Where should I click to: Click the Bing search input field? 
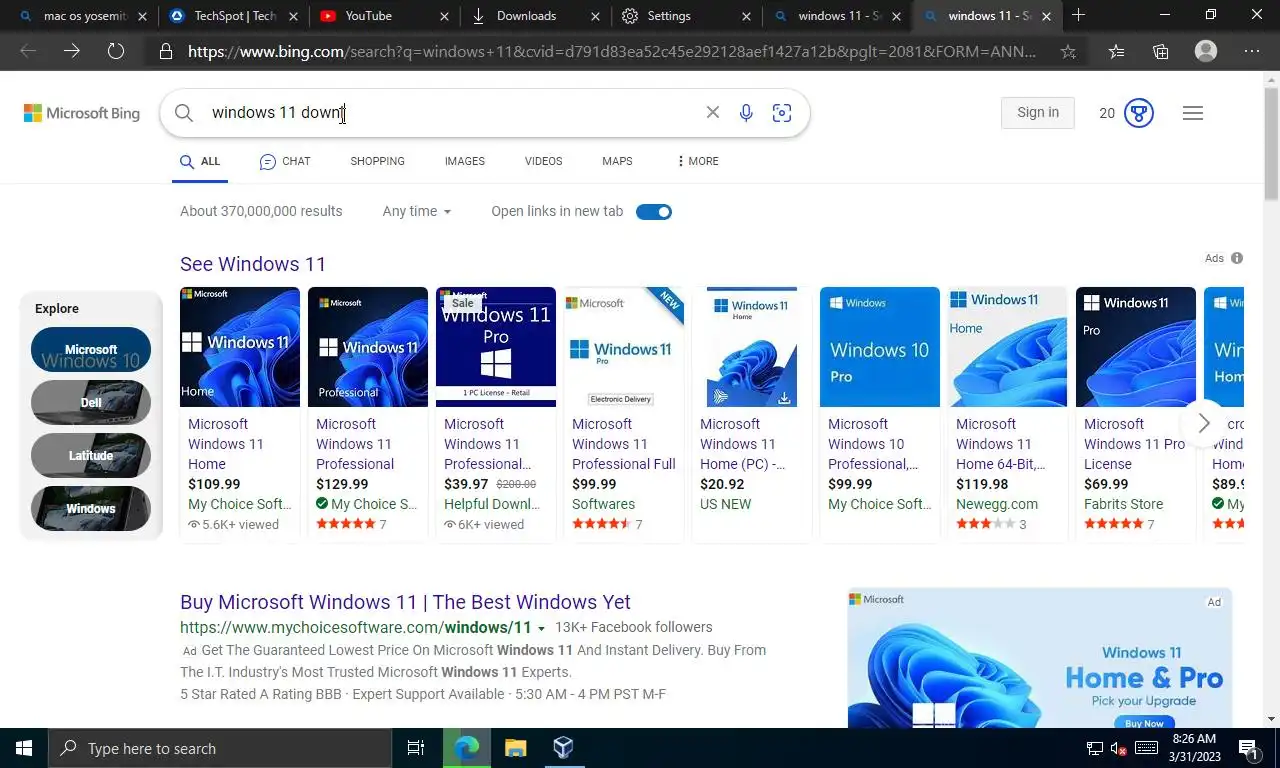[450, 113]
